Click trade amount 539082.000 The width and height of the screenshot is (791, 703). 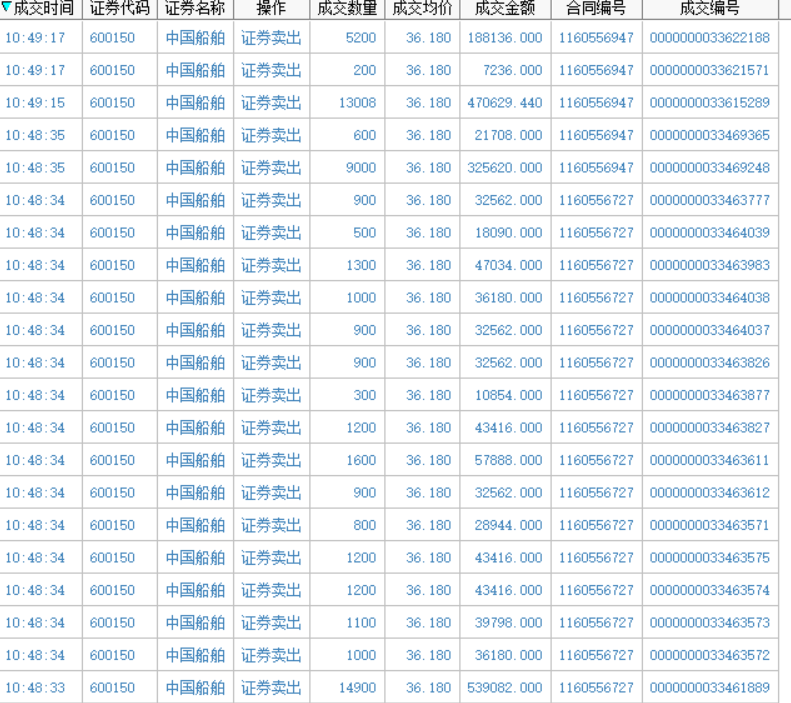[504, 688]
